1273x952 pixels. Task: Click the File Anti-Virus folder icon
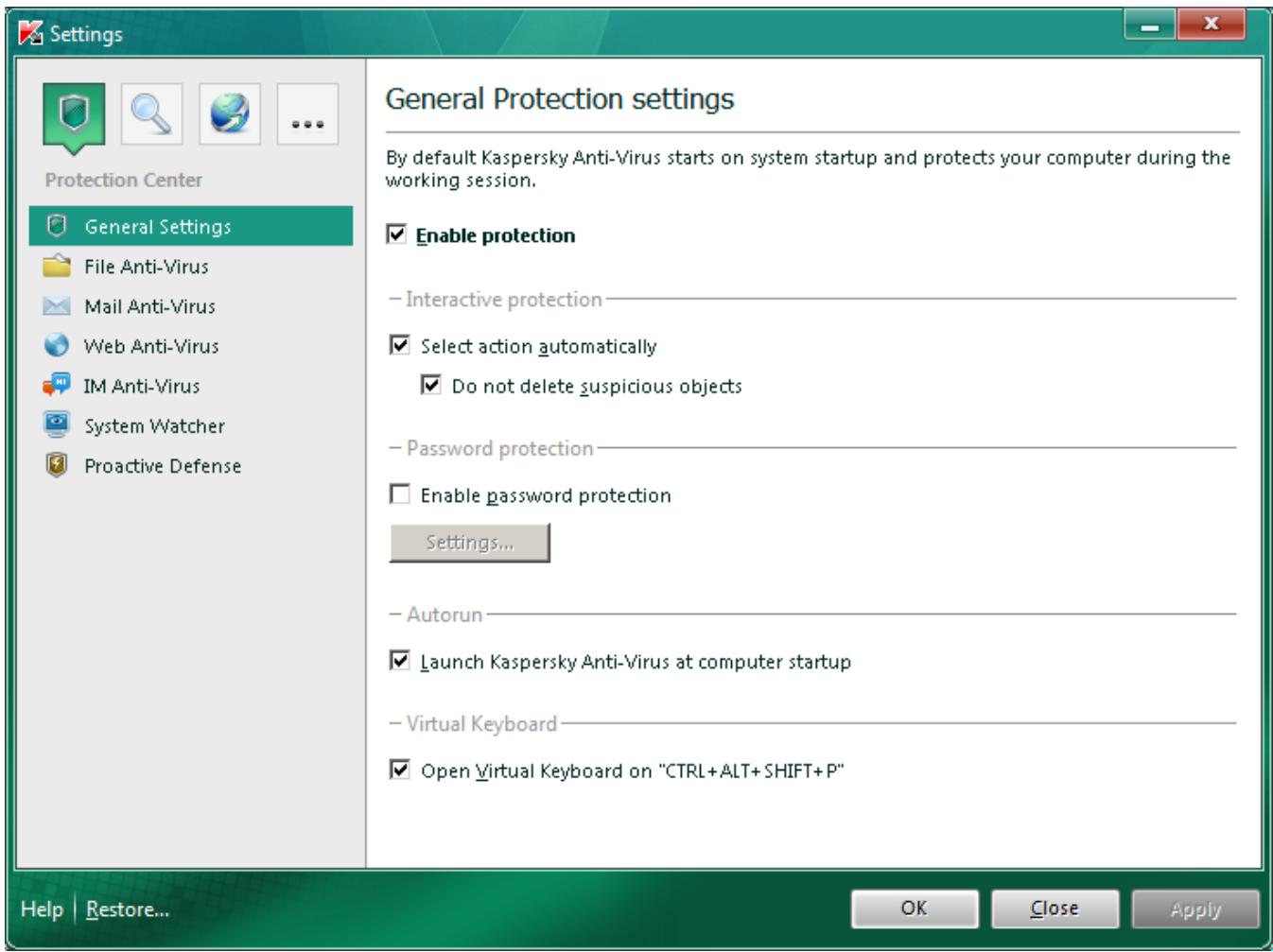tap(57, 266)
